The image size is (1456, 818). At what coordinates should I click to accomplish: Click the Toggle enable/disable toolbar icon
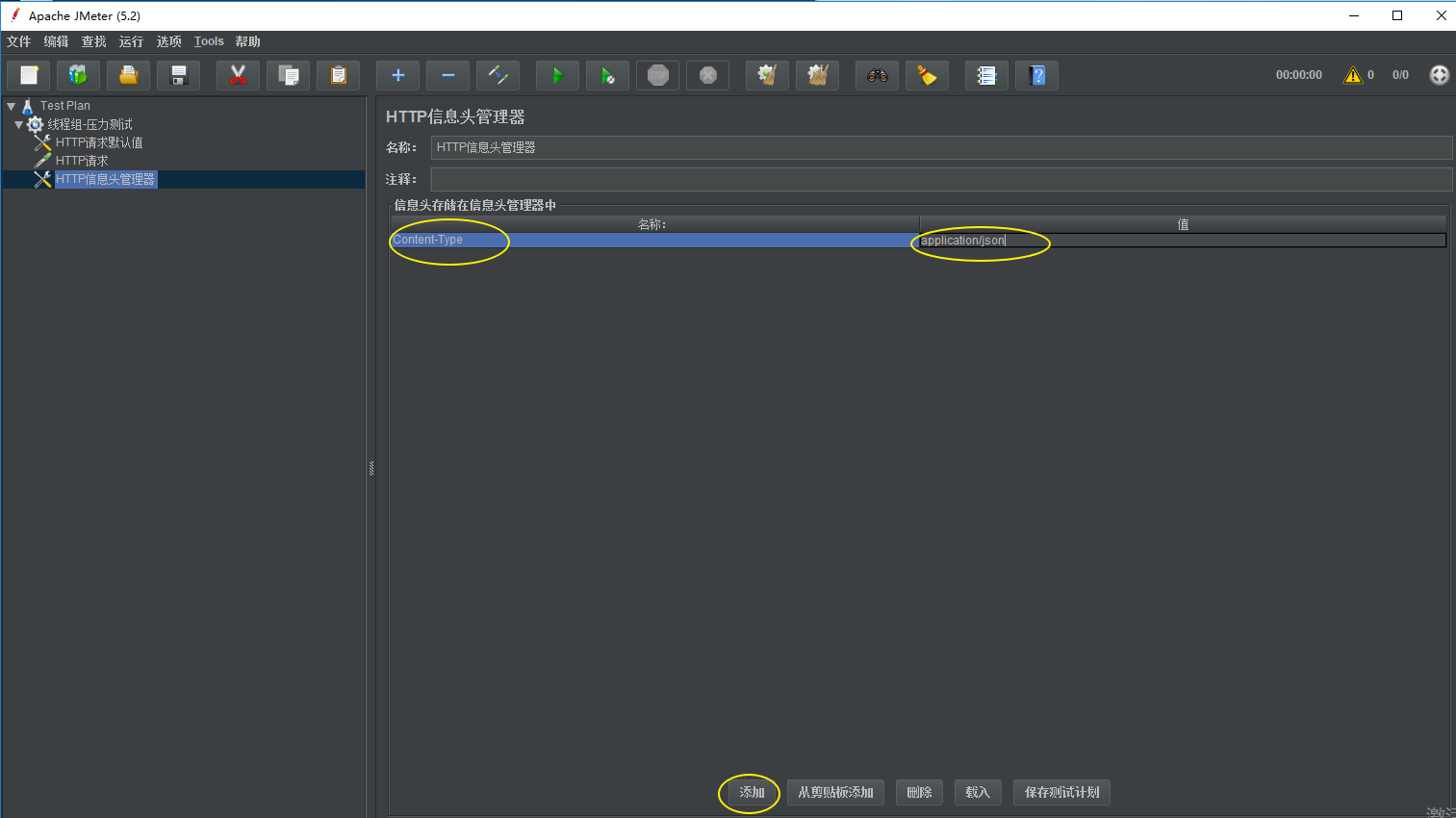click(498, 75)
